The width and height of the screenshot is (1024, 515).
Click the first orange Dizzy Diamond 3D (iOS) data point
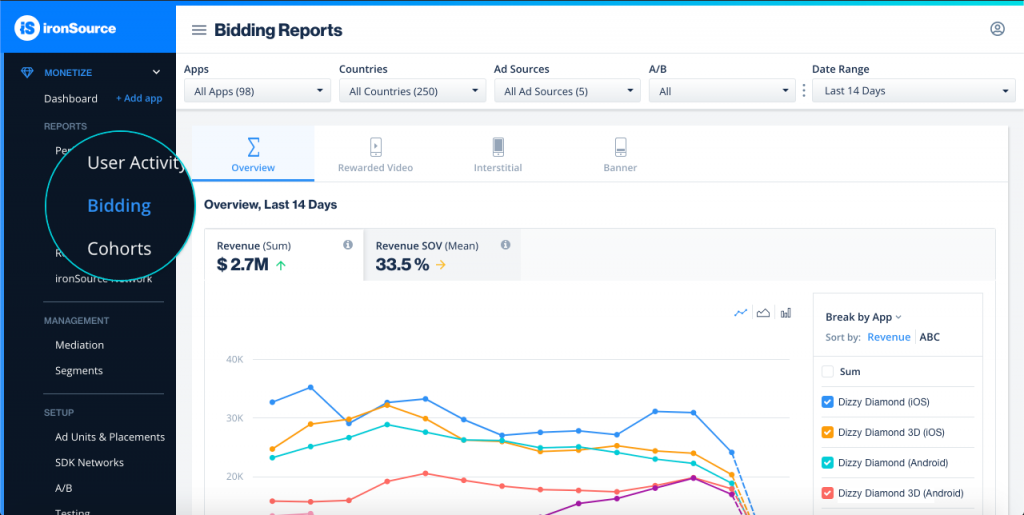point(272,449)
